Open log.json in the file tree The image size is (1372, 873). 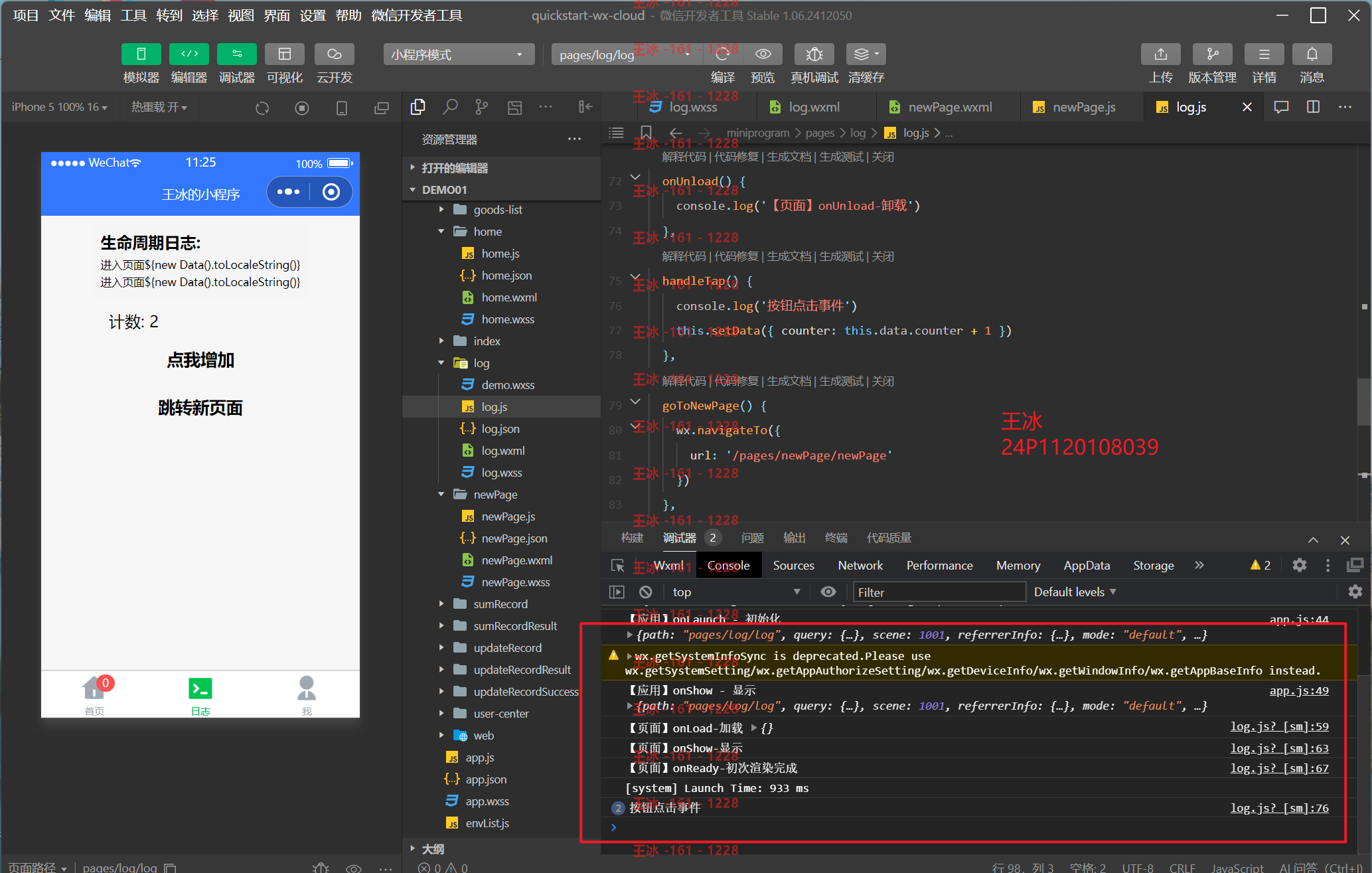tap(501, 429)
